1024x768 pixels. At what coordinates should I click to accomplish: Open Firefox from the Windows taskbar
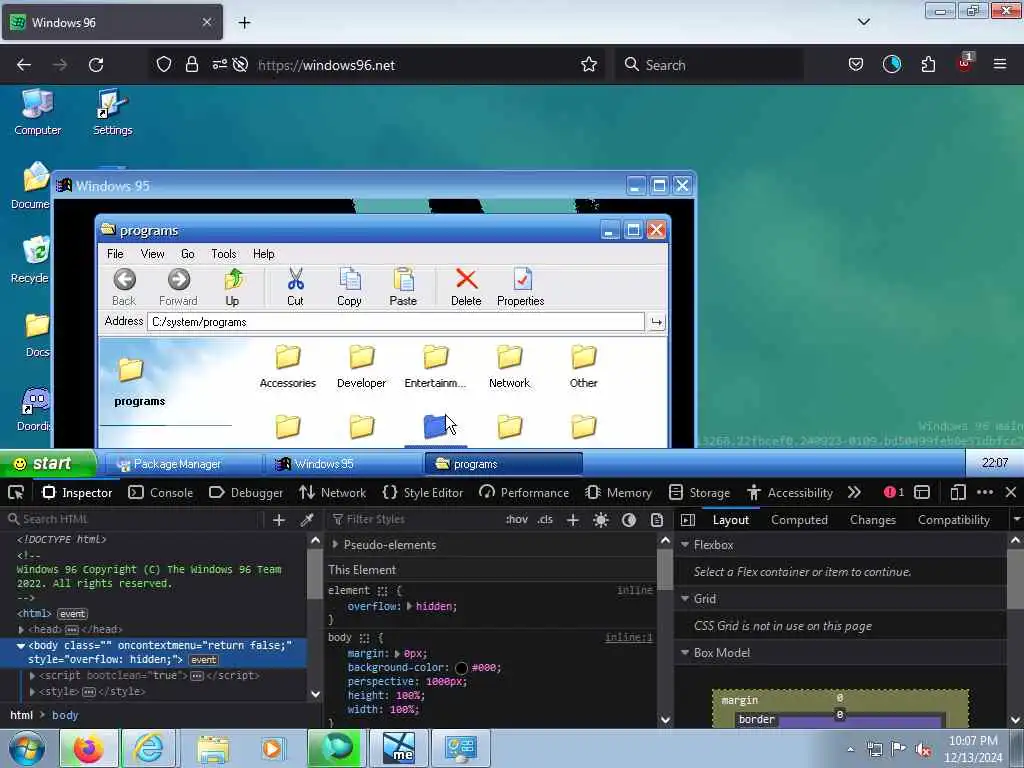88,748
